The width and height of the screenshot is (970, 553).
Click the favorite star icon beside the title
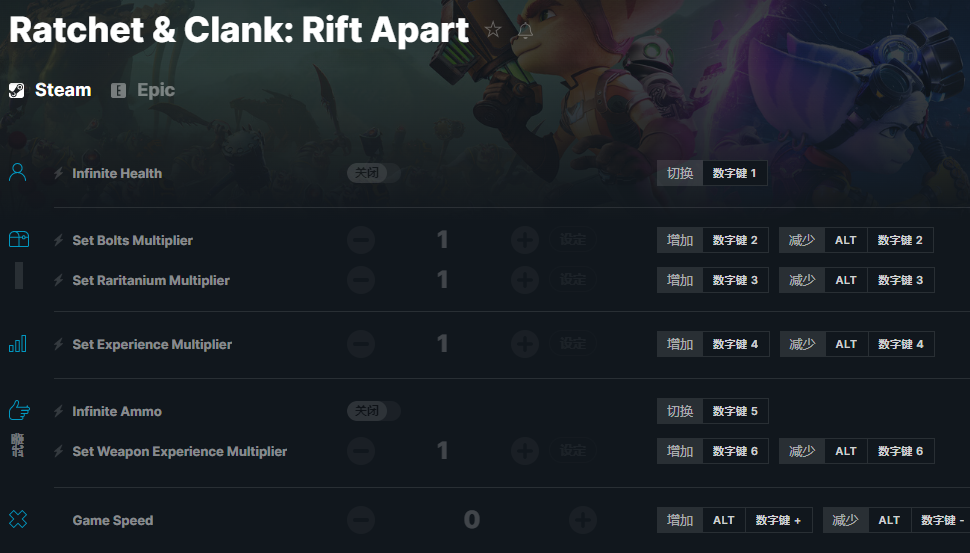point(493,30)
